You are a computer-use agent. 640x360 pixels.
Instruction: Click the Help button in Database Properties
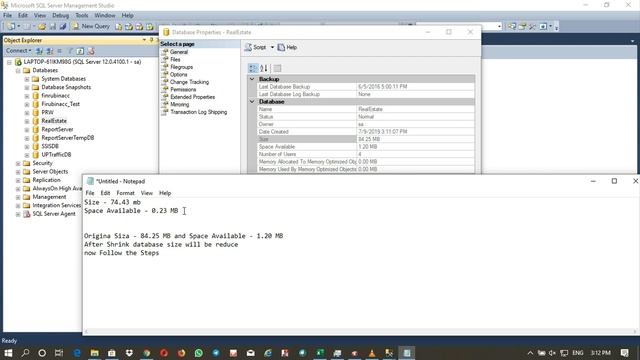[287, 47]
